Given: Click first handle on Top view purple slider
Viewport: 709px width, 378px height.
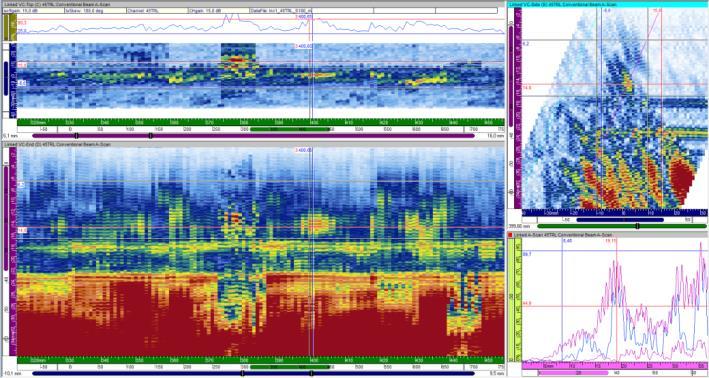Looking at the screenshot, I should (x=76, y=135).
